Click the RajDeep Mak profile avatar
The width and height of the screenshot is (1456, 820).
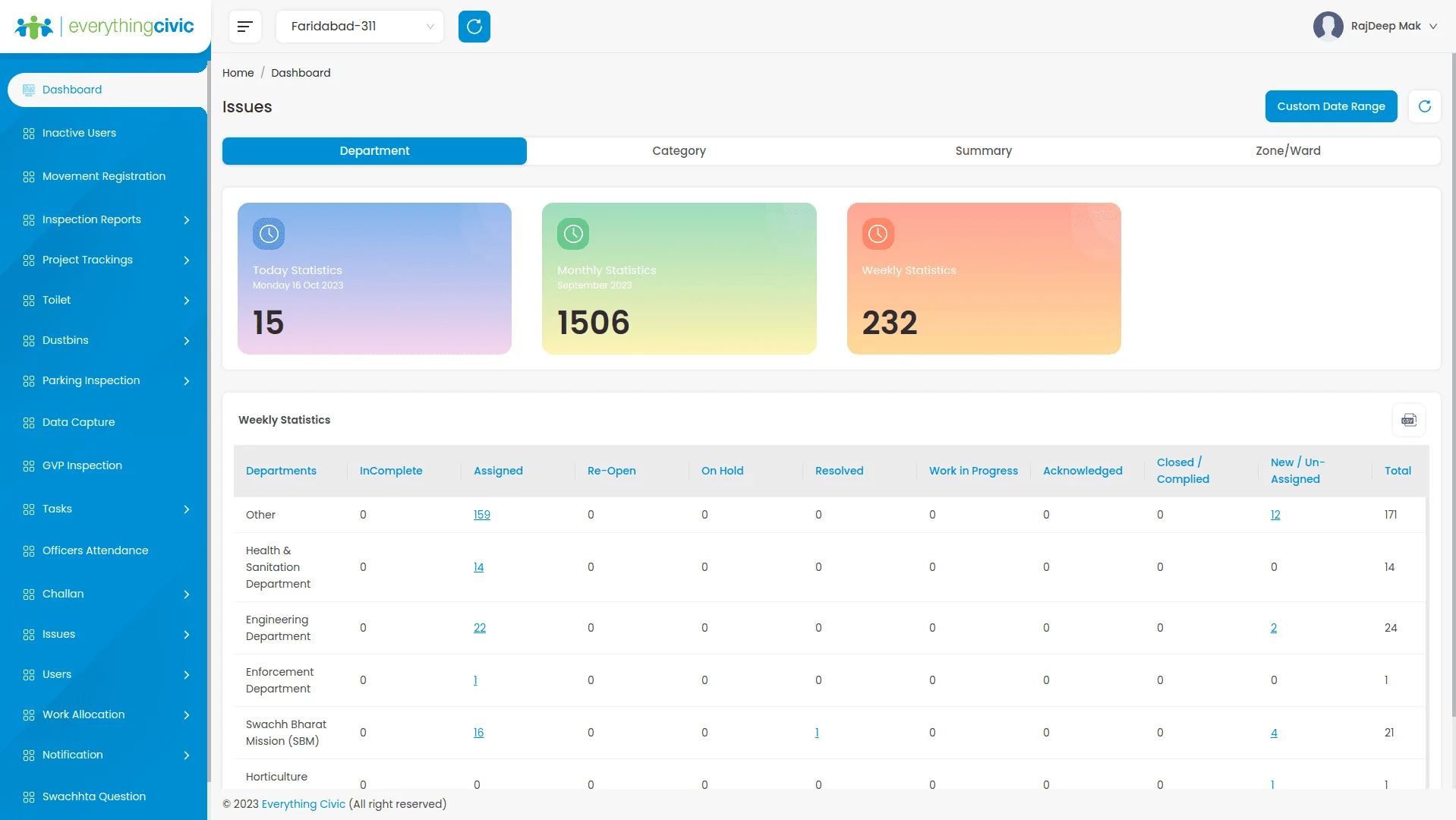(x=1328, y=26)
